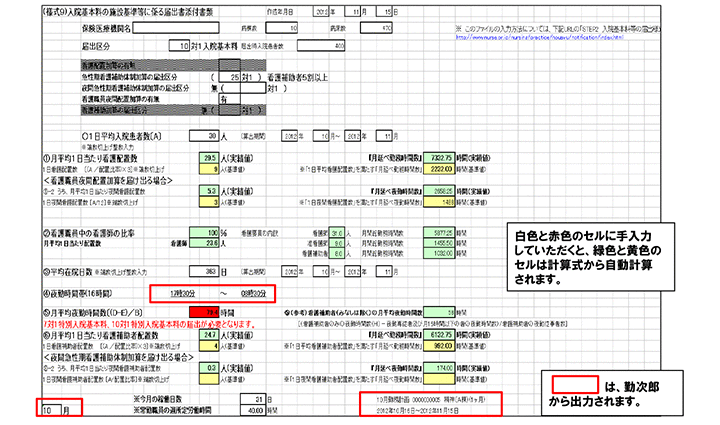Select yellow cell 2222.00 基準値
Image resolution: width=720 pixels, height=425 pixels.
coord(439,169)
